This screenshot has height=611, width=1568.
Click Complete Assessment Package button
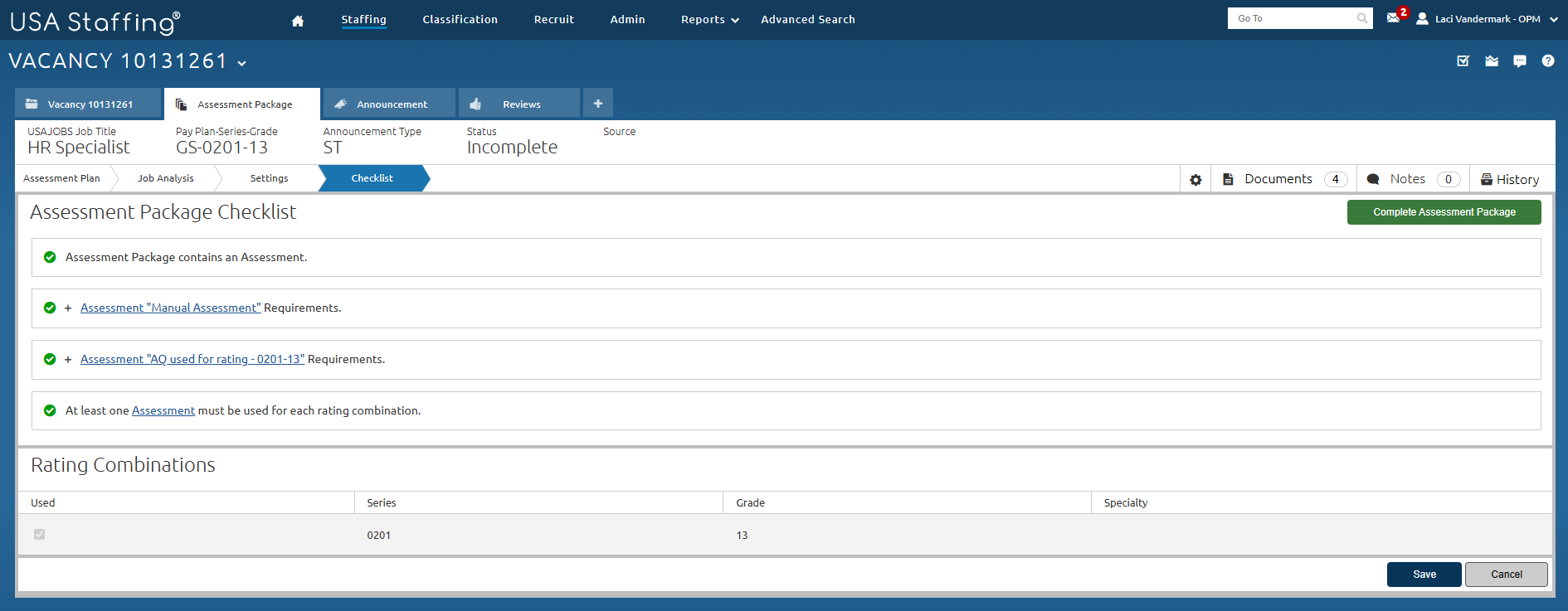(1444, 212)
